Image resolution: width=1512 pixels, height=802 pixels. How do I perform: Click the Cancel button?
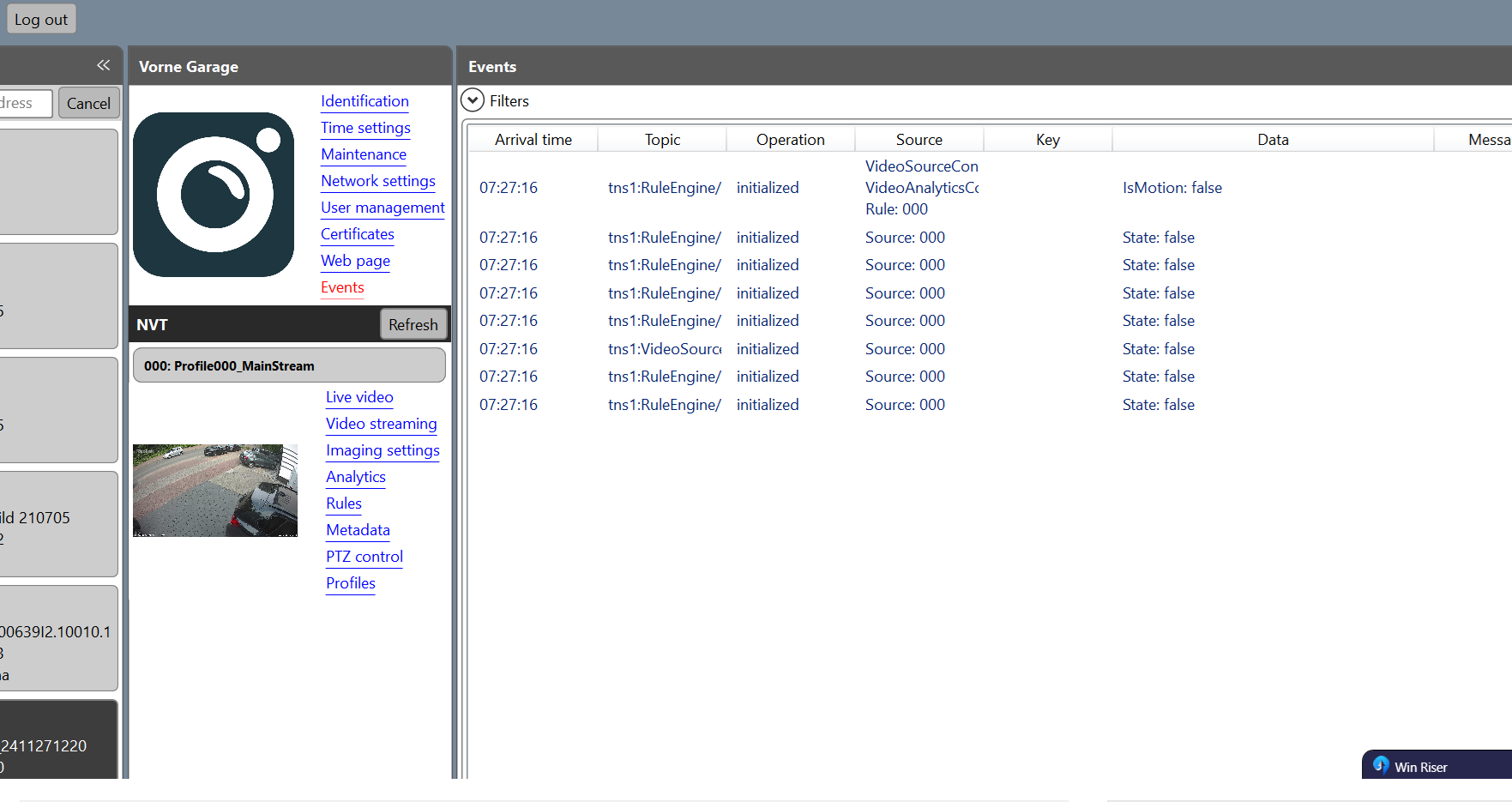point(88,103)
